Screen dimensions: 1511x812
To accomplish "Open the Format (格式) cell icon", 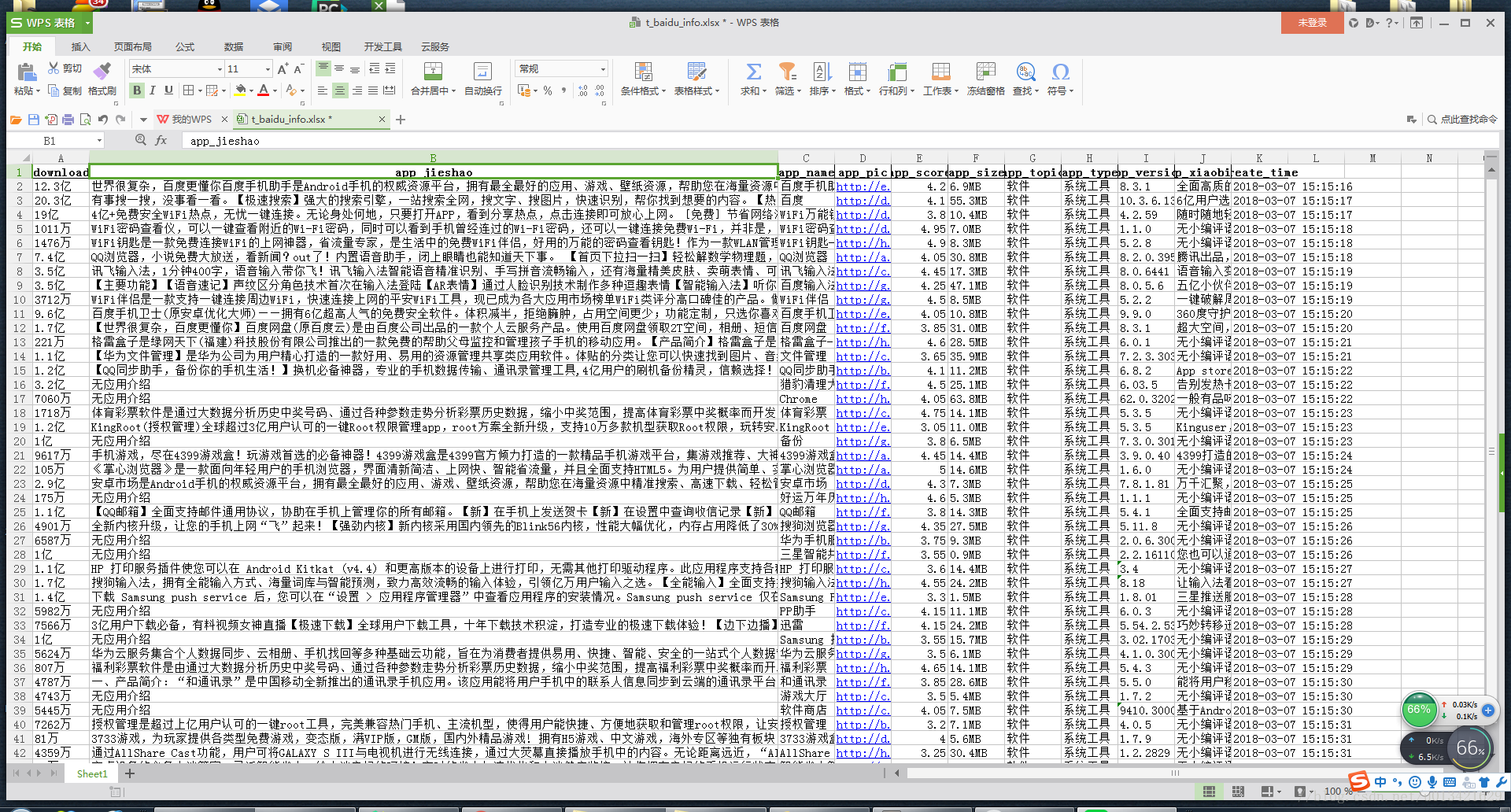I will point(857,72).
